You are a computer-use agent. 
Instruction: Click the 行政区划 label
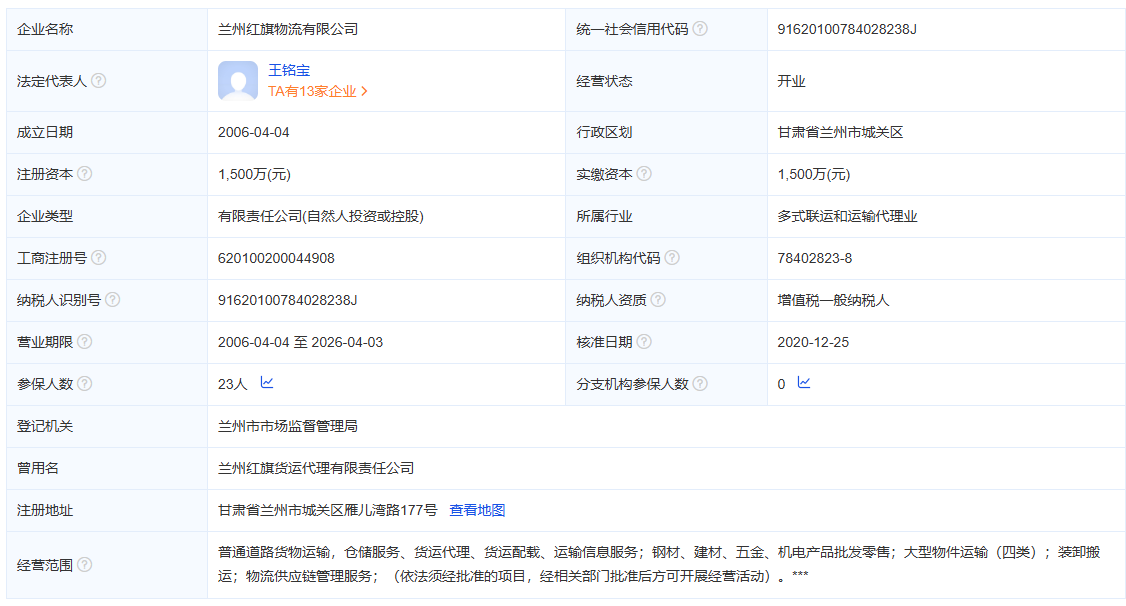click(605, 132)
